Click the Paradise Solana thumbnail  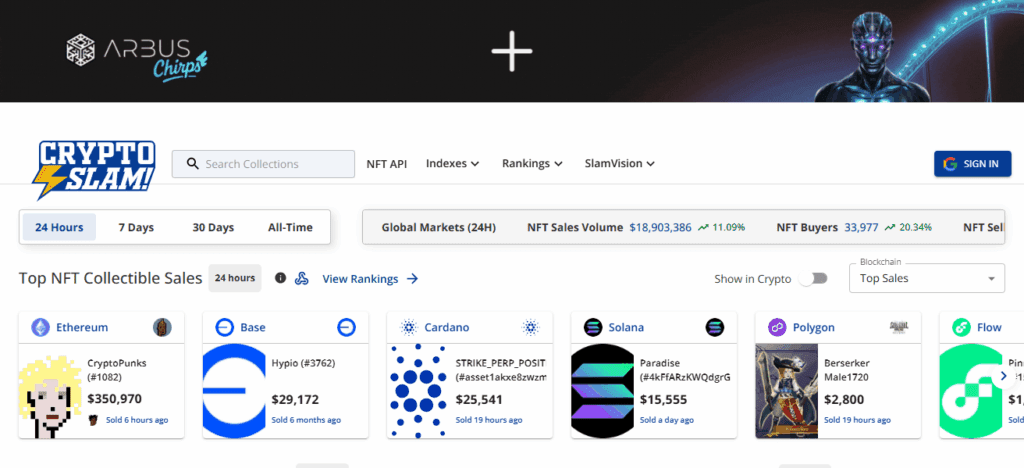[602, 391]
